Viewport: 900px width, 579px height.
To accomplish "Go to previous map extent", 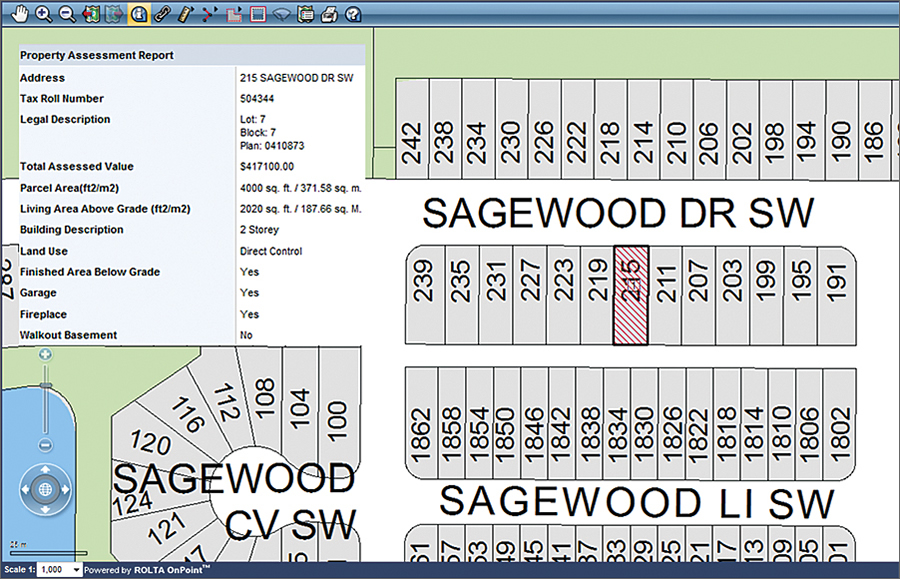I will point(91,14).
